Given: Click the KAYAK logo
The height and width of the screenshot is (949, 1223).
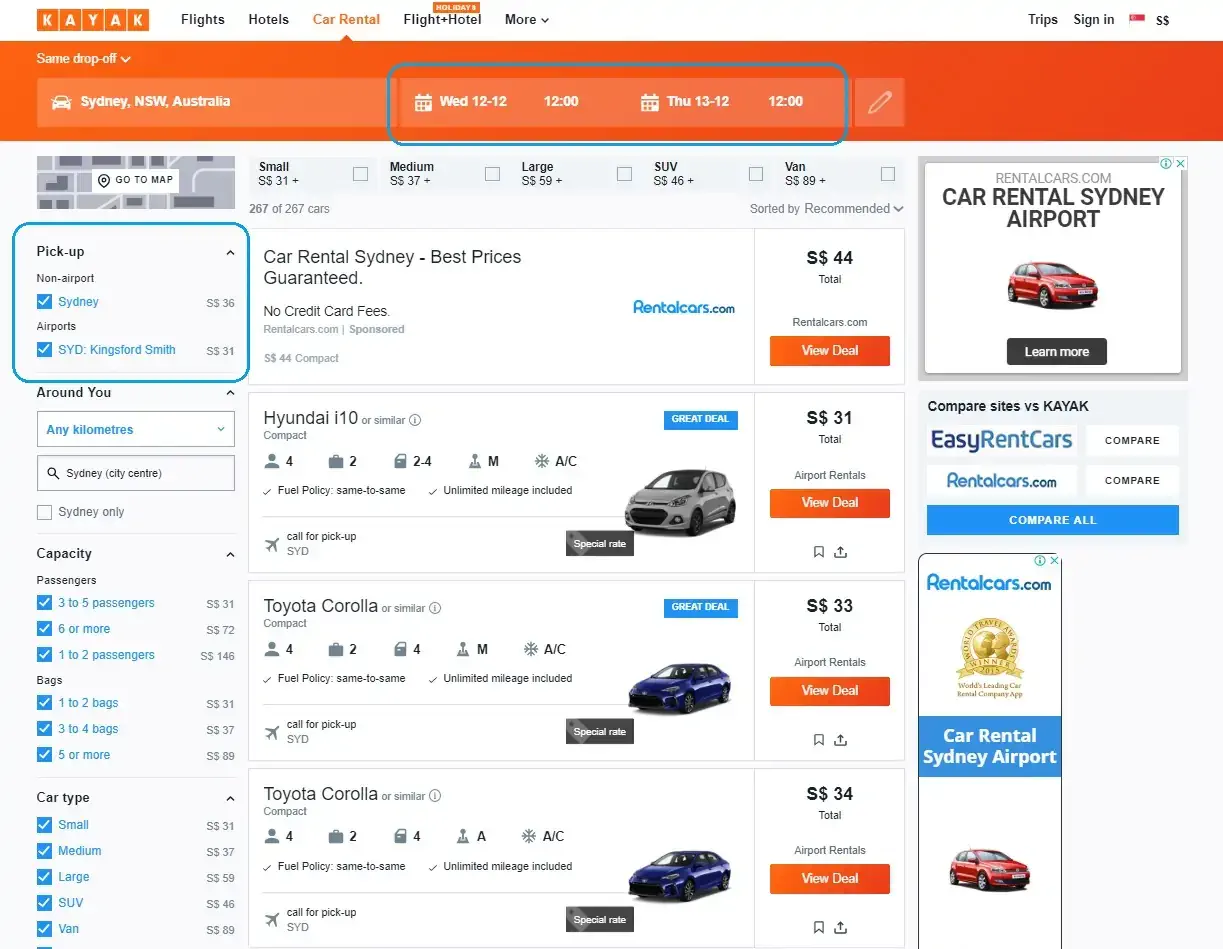Looking at the screenshot, I should click(x=93, y=20).
